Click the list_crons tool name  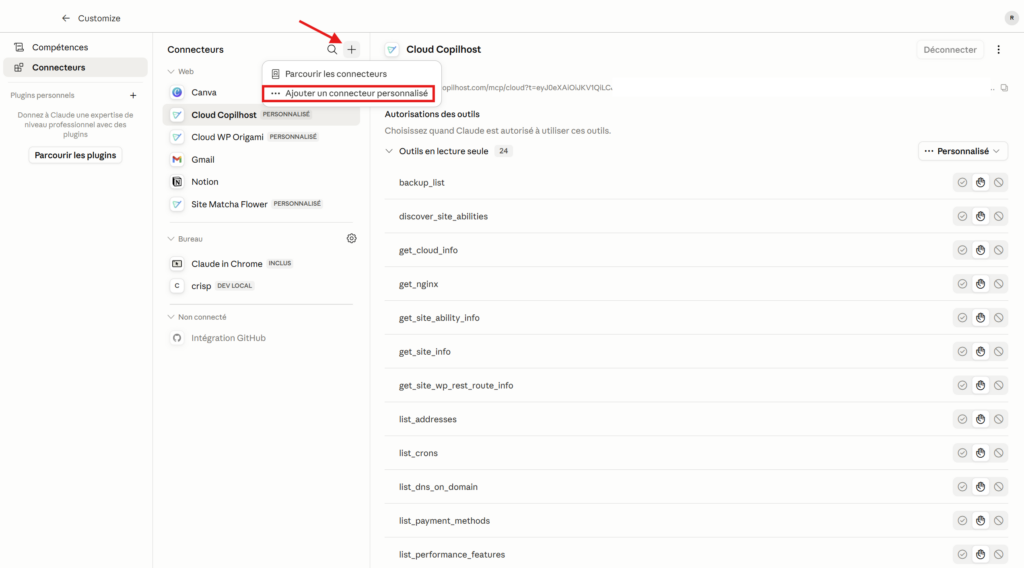click(418, 453)
